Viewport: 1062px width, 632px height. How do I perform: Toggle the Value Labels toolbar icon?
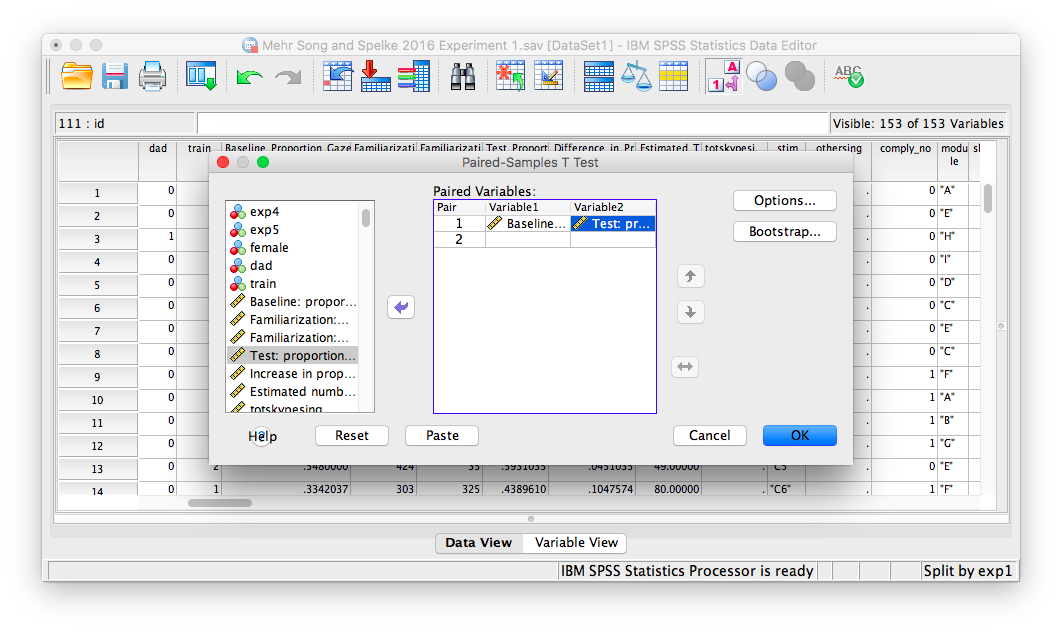pos(722,76)
